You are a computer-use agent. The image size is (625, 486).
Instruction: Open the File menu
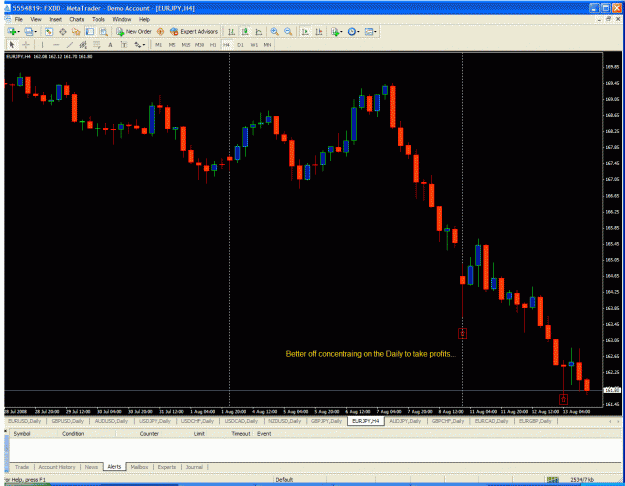point(19,19)
